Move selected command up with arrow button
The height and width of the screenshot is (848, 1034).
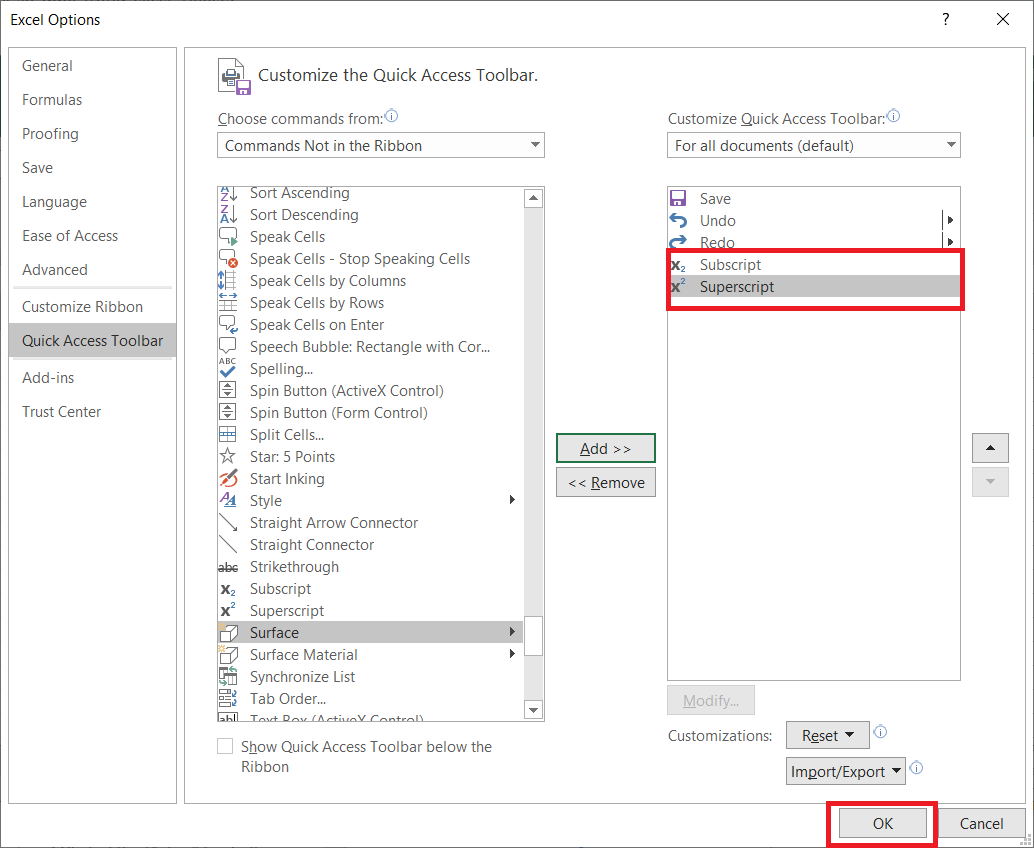[x=990, y=448]
